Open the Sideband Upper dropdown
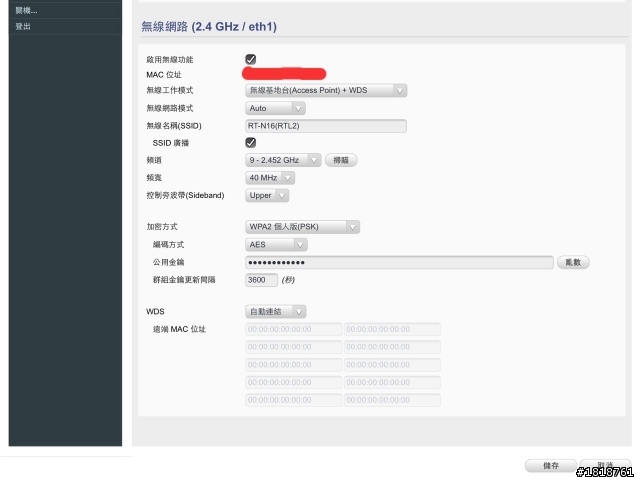This screenshot has width=640, height=480. tap(267, 196)
